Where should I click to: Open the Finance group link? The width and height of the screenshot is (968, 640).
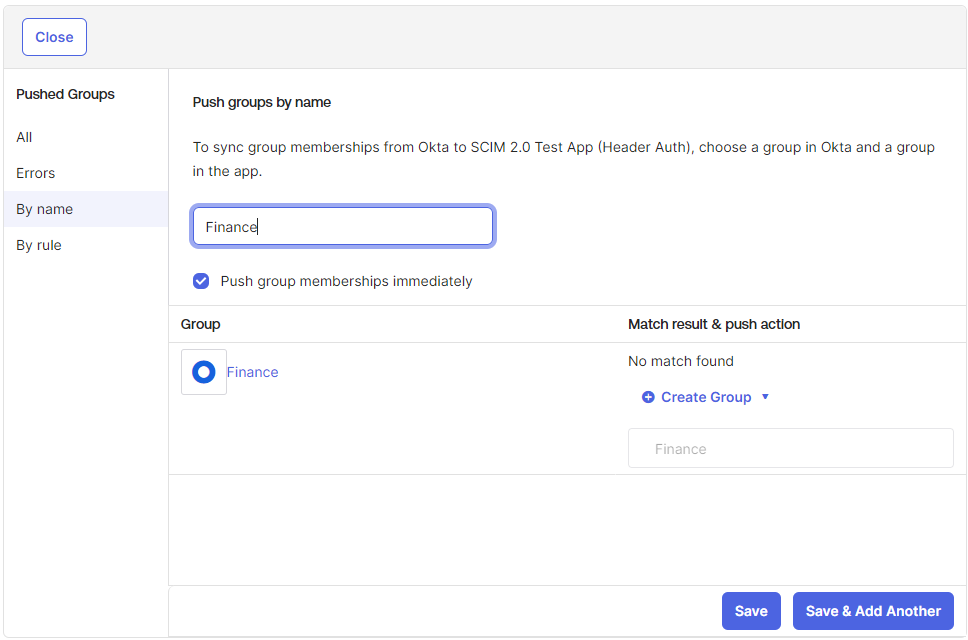point(252,372)
